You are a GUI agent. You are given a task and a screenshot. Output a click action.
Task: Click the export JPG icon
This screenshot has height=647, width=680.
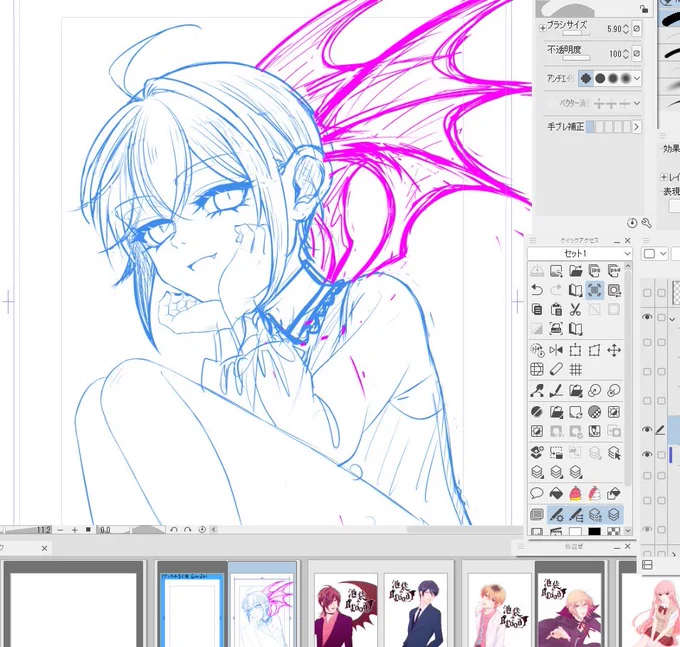(595, 271)
